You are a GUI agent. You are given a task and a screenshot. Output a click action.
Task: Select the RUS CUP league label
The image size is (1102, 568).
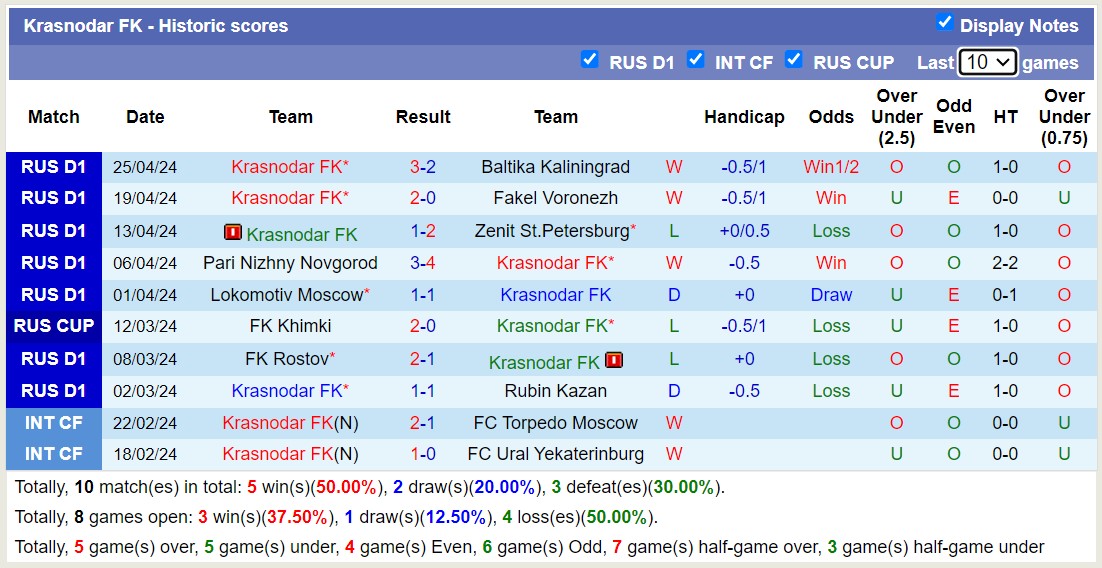54,326
